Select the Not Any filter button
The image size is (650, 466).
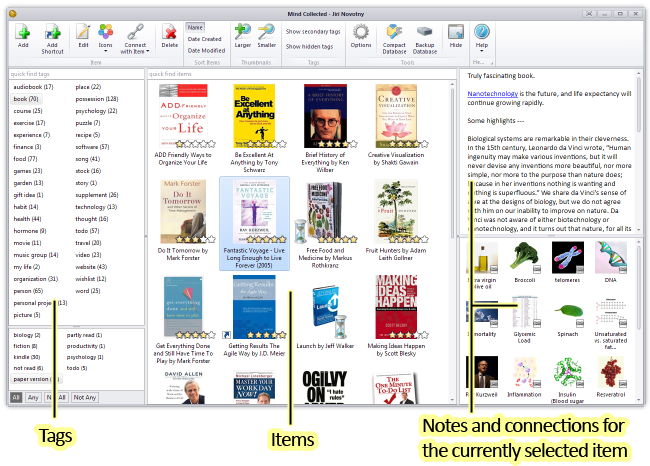tap(85, 397)
